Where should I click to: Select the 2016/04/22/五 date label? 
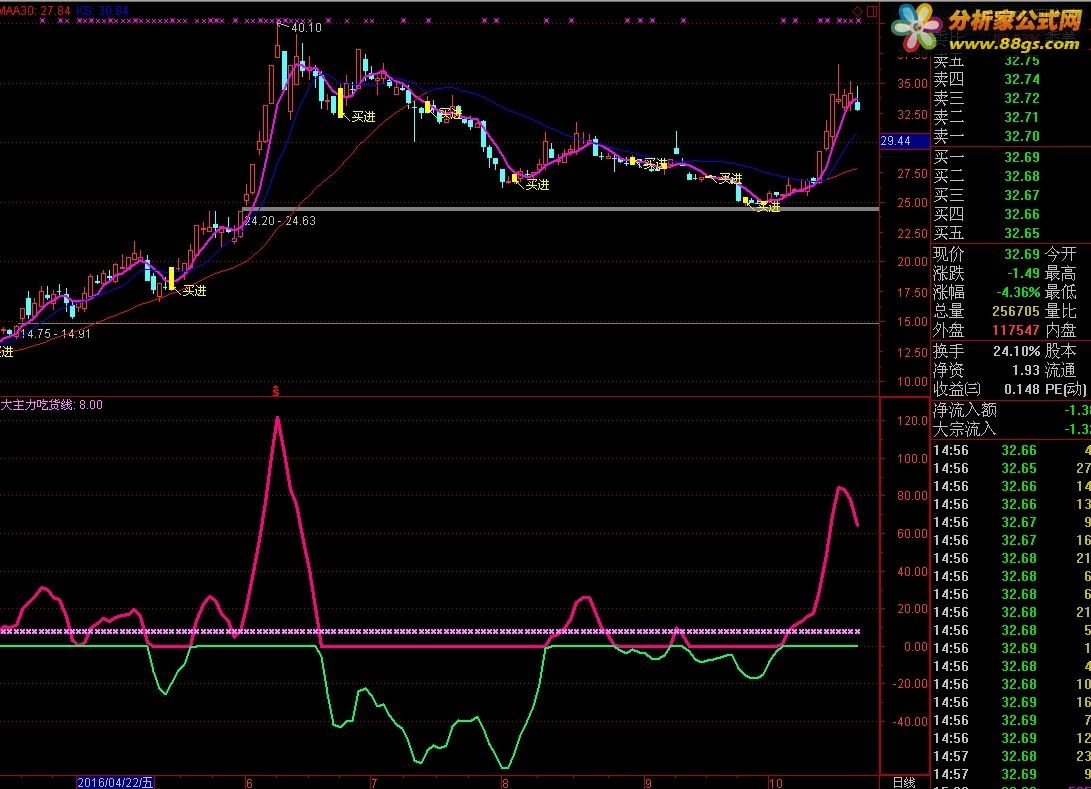click(x=115, y=783)
